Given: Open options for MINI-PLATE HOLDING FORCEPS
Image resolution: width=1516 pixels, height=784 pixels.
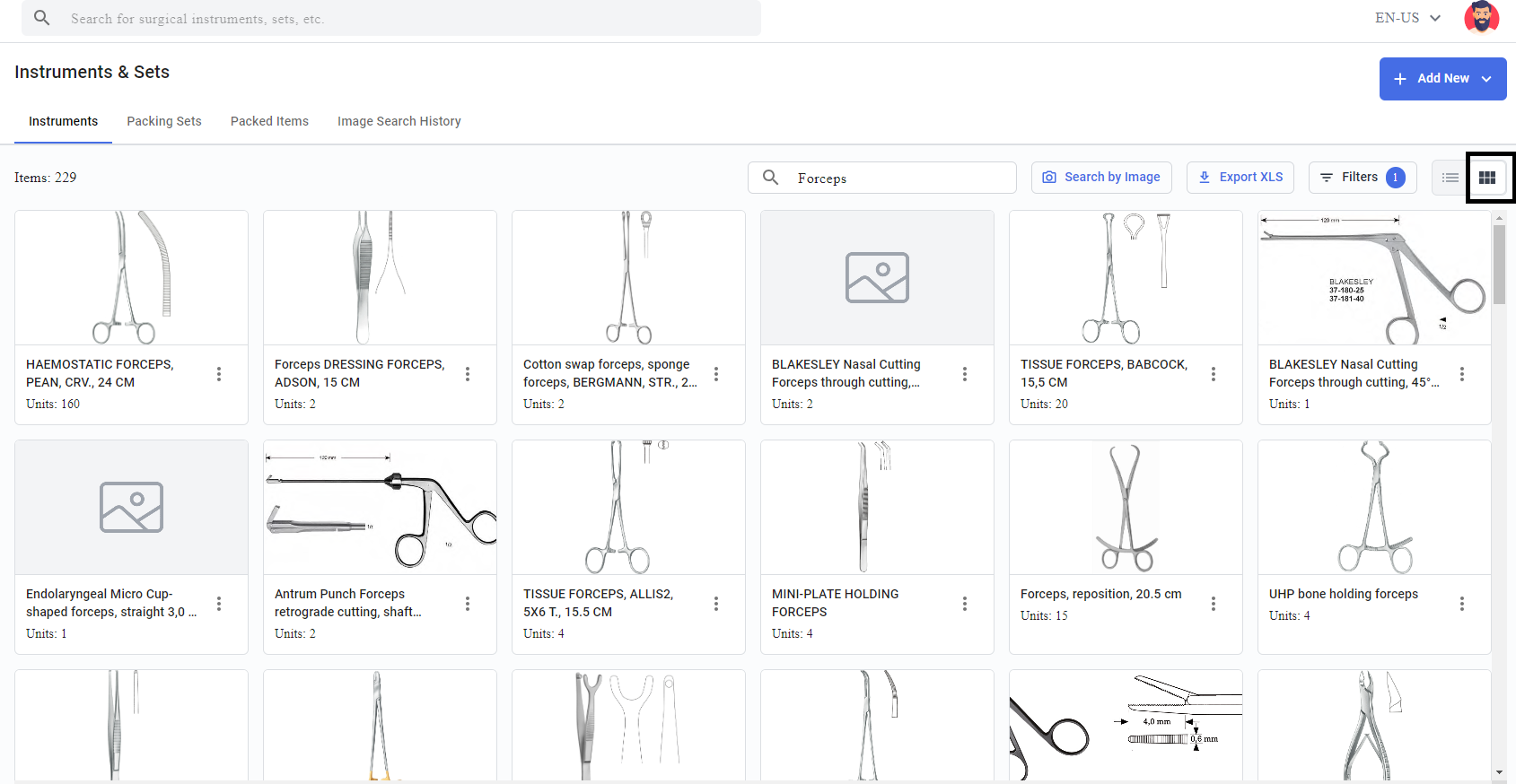Looking at the screenshot, I should coord(965,604).
